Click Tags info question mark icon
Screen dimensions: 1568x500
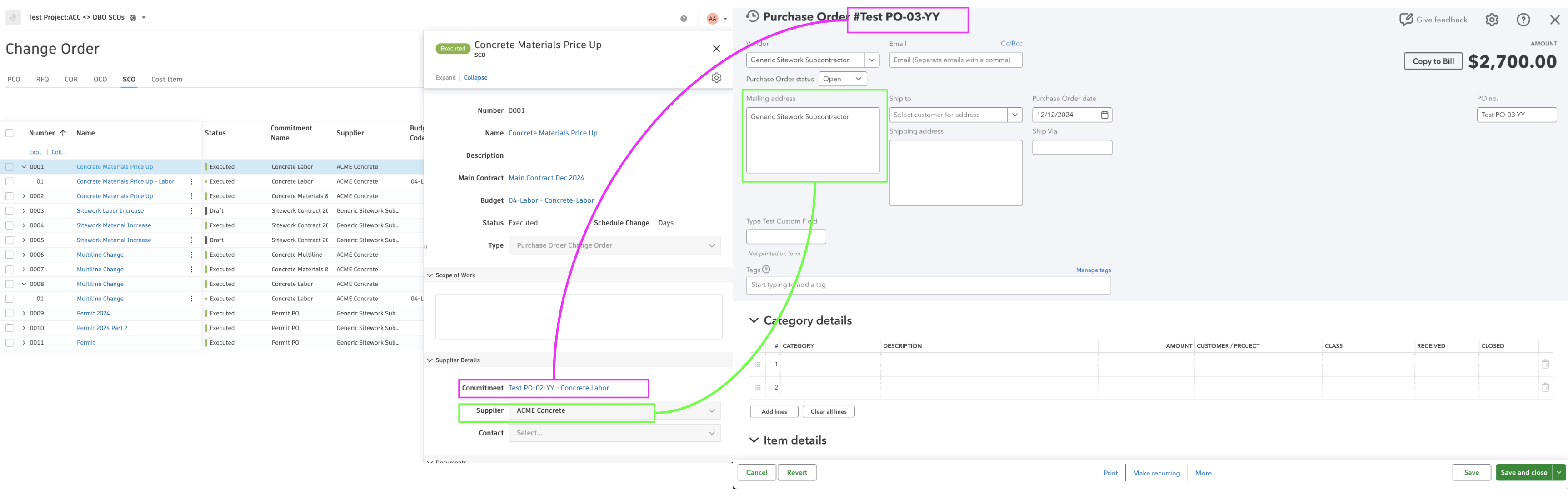coord(766,269)
